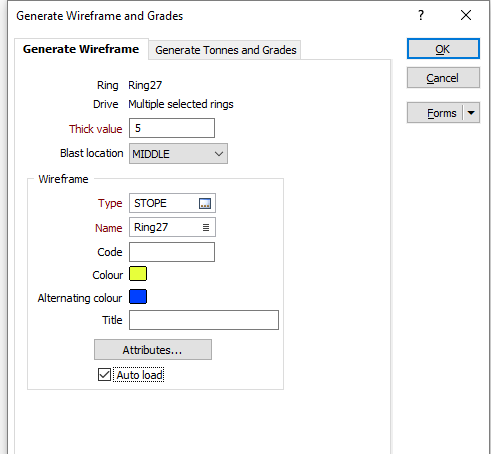Click into the Code input field
The height and width of the screenshot is (454, 491).
coord(172,252)
